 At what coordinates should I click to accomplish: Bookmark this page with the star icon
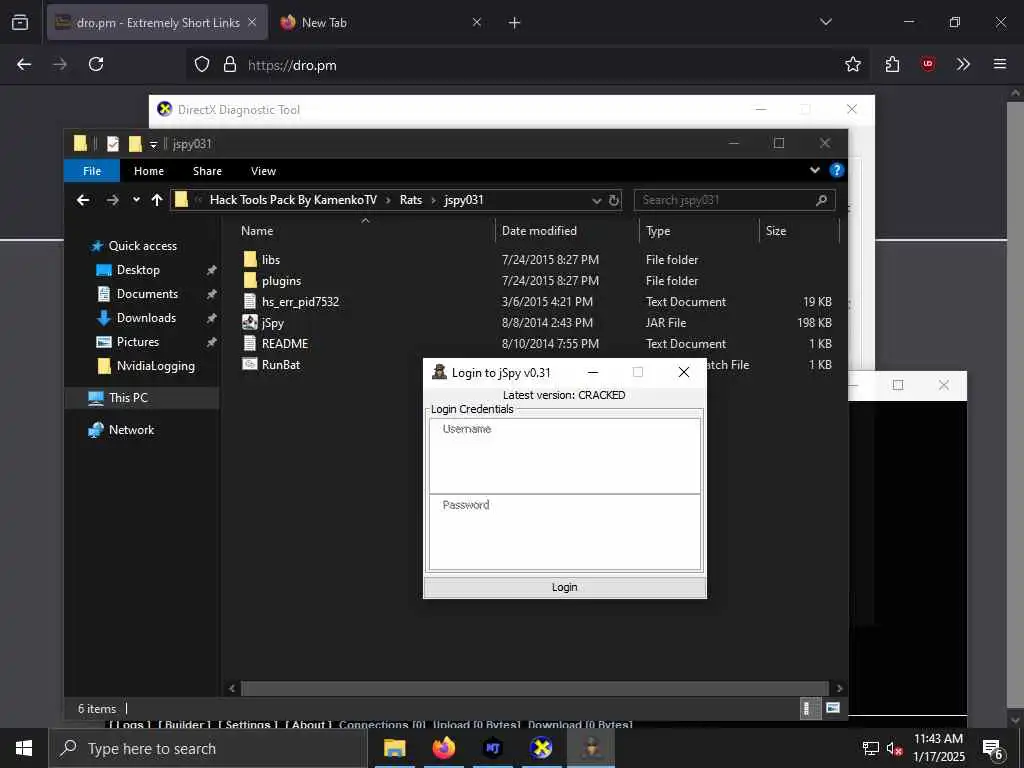click(x=852, y=64)
